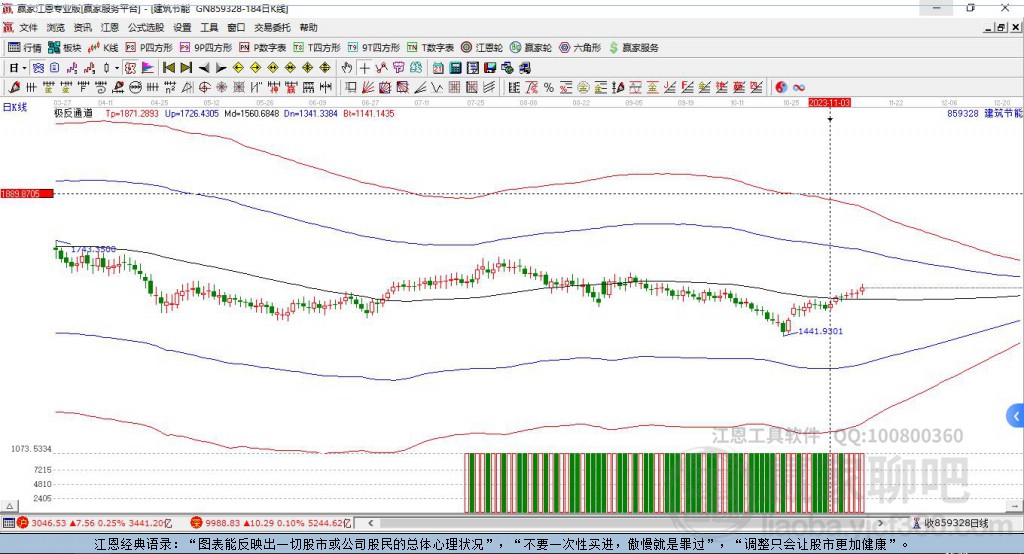Click the T数字表 toolbar button
Image resolution: width=1024 pixels, height=554 pixels.
pos(431,47)
